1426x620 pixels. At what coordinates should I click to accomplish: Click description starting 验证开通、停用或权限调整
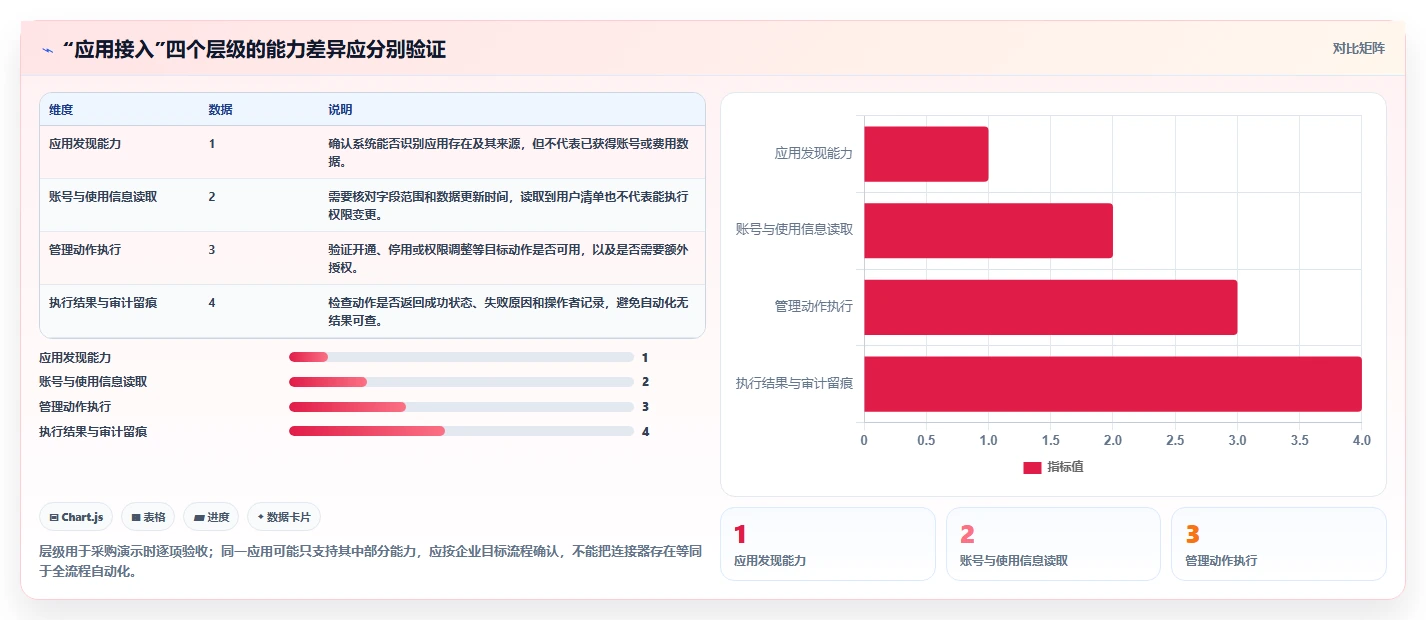508,258
